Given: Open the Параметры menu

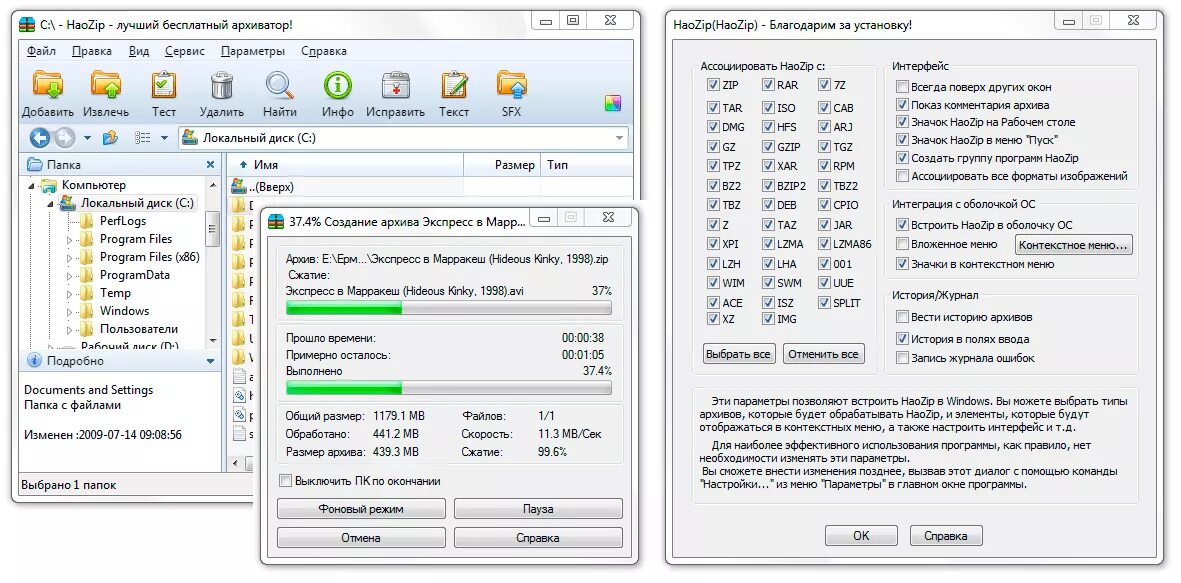Looking at the screenshot, I should point(254,50).
